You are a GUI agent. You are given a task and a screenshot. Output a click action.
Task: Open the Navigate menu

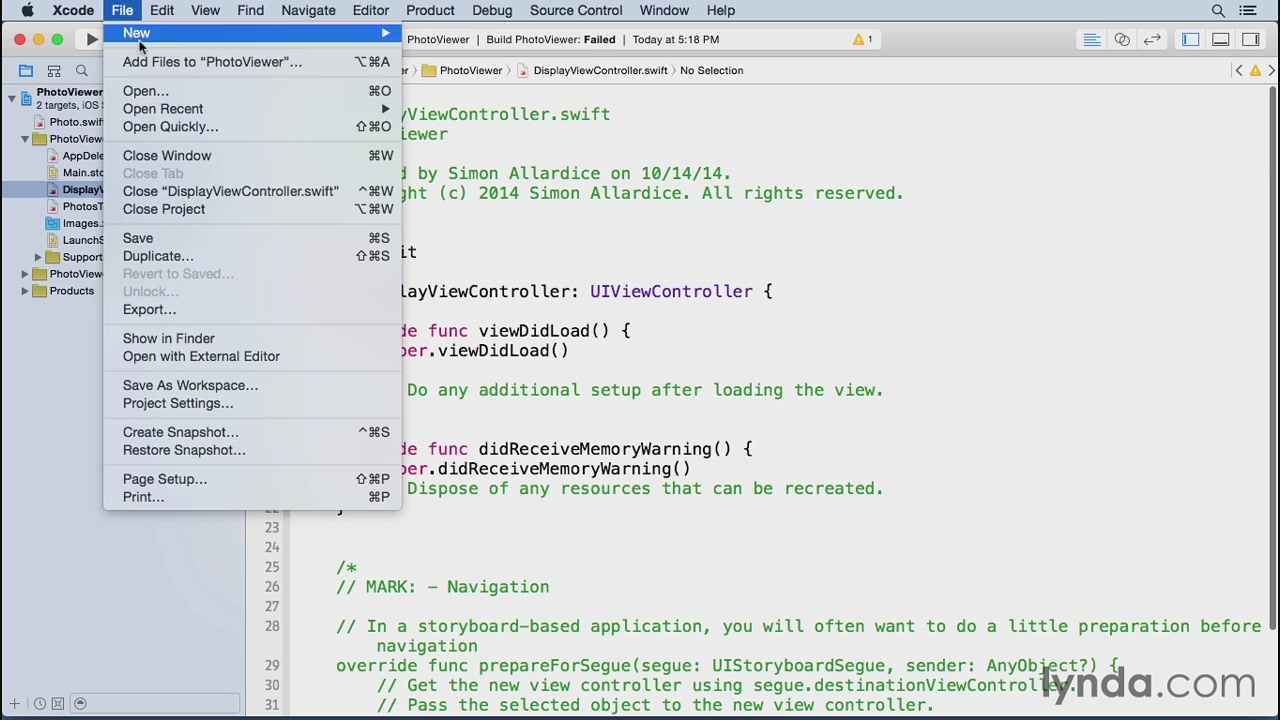308,10
